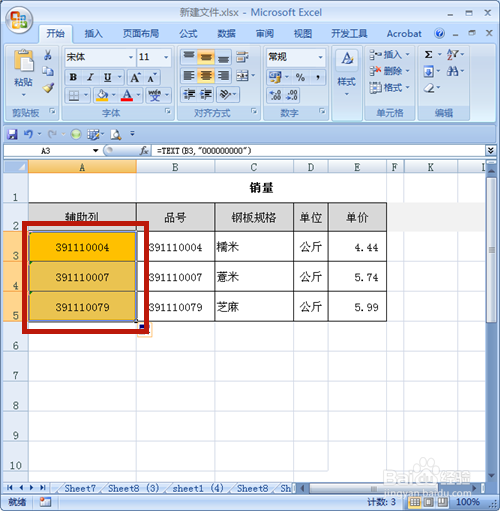
Task: Open Sort and Filter icon
Action: coord(452,54)
